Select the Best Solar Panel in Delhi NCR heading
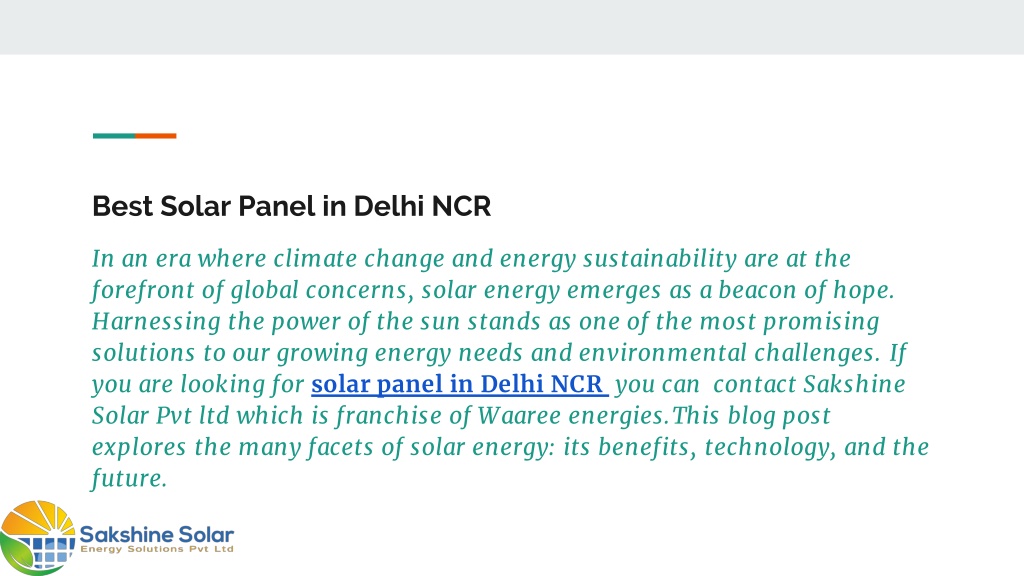Viewport: 1024px width, 576px height. (x=291, y=206)
